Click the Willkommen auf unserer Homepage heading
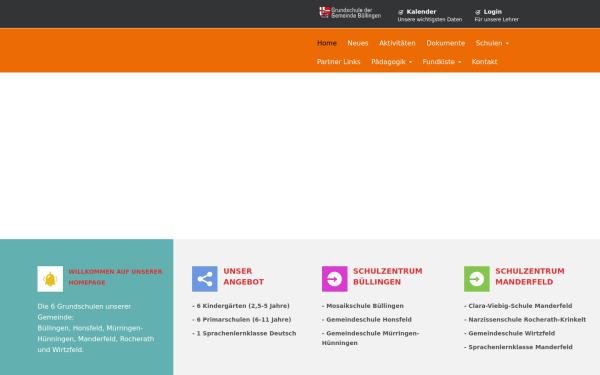The image size is (600, 375). pyautogui.click(x=115, y=277)
